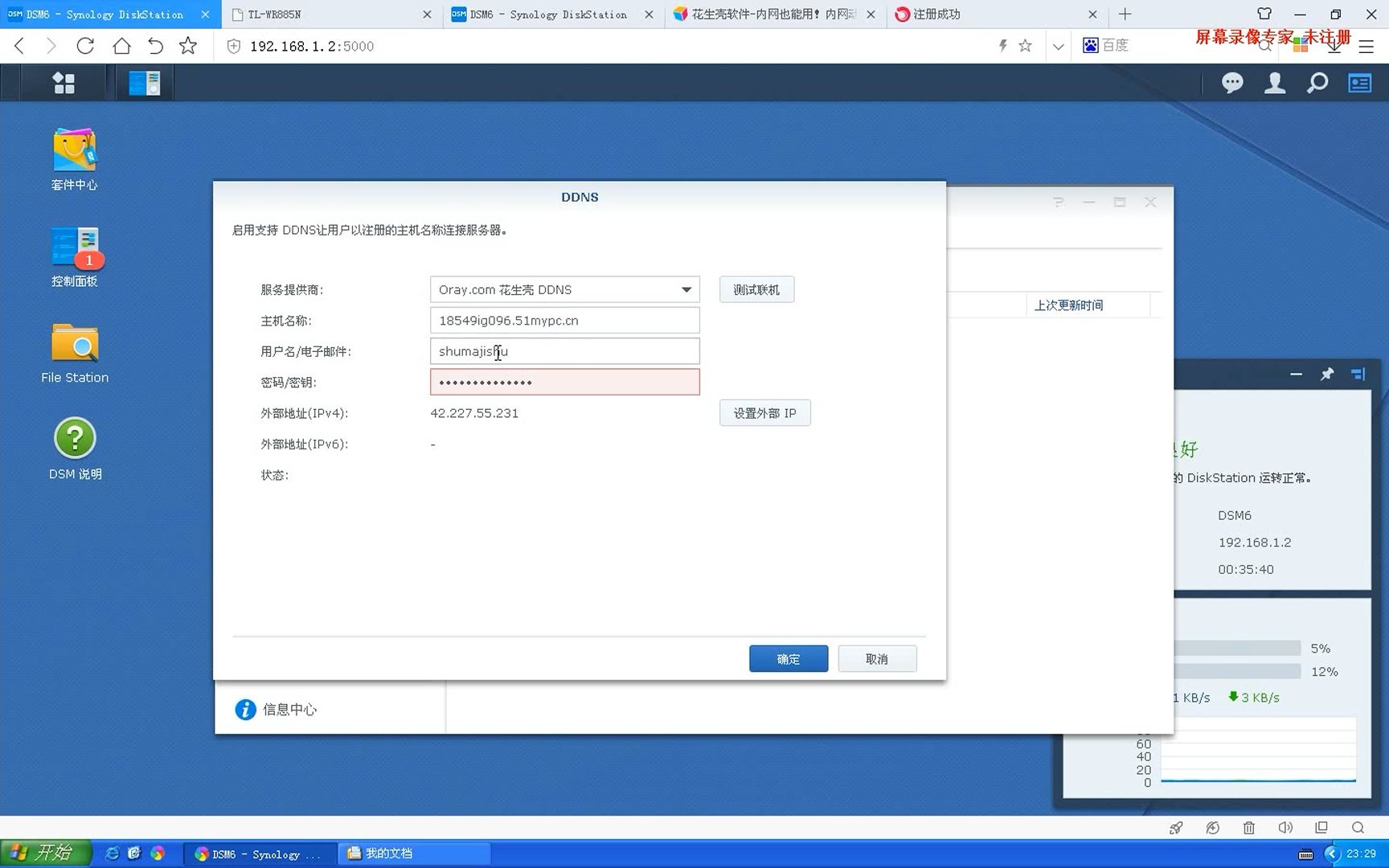Image resolution: width=1389 pixels, height=868 pixels.
Task: Click the browser download icon
Action: click(x=1334, y=47)
